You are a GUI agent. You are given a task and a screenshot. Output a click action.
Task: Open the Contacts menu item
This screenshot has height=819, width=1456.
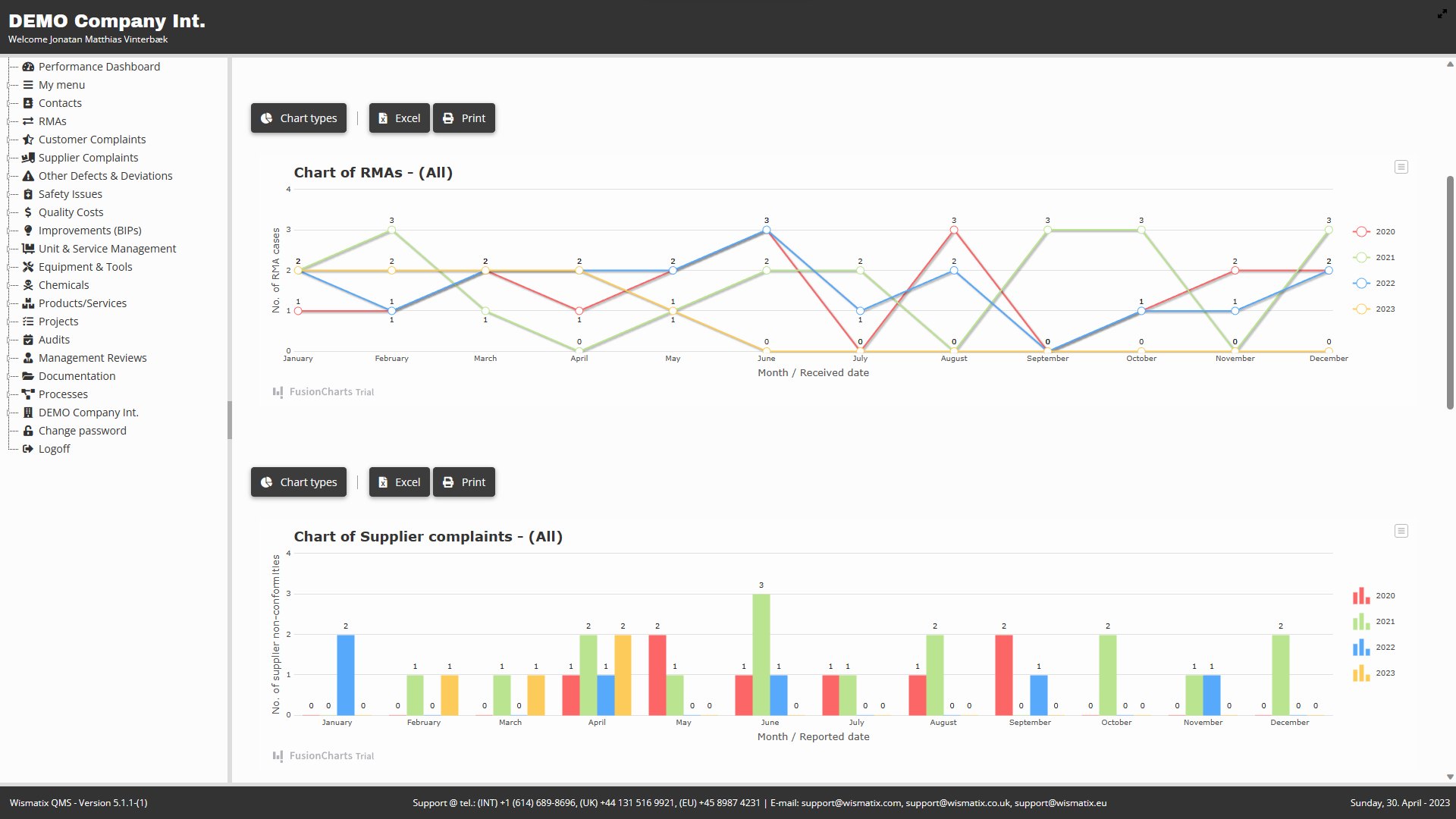click(60, 103)
